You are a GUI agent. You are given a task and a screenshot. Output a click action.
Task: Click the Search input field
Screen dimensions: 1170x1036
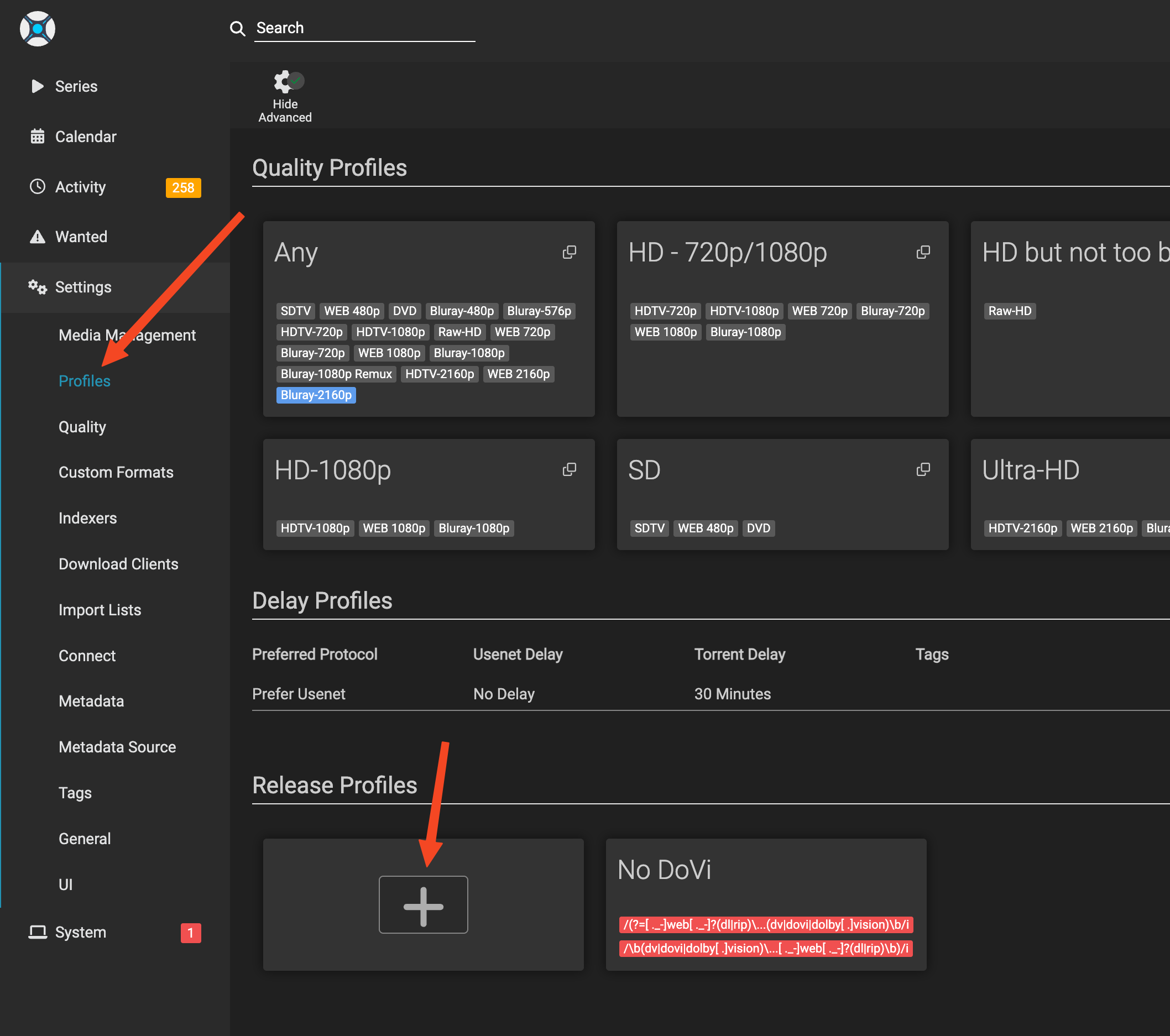[364, 28]
